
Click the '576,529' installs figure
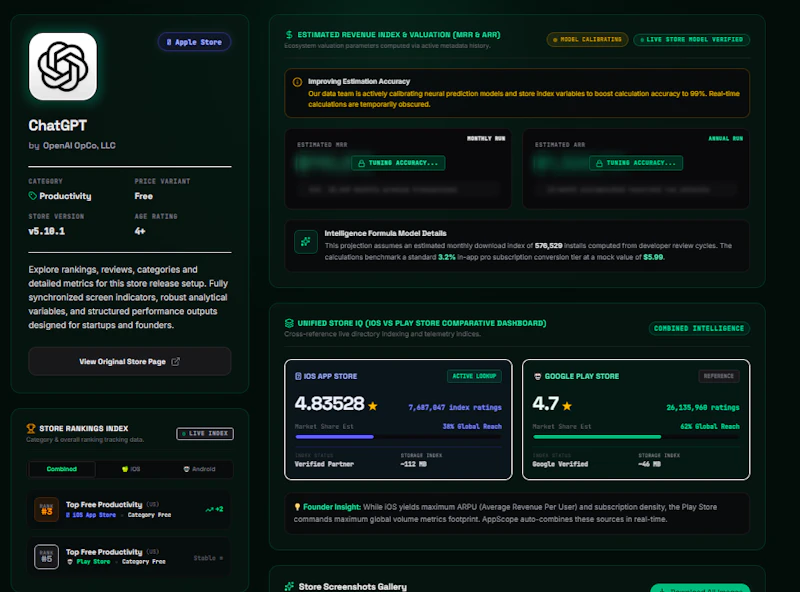(548, 245)
